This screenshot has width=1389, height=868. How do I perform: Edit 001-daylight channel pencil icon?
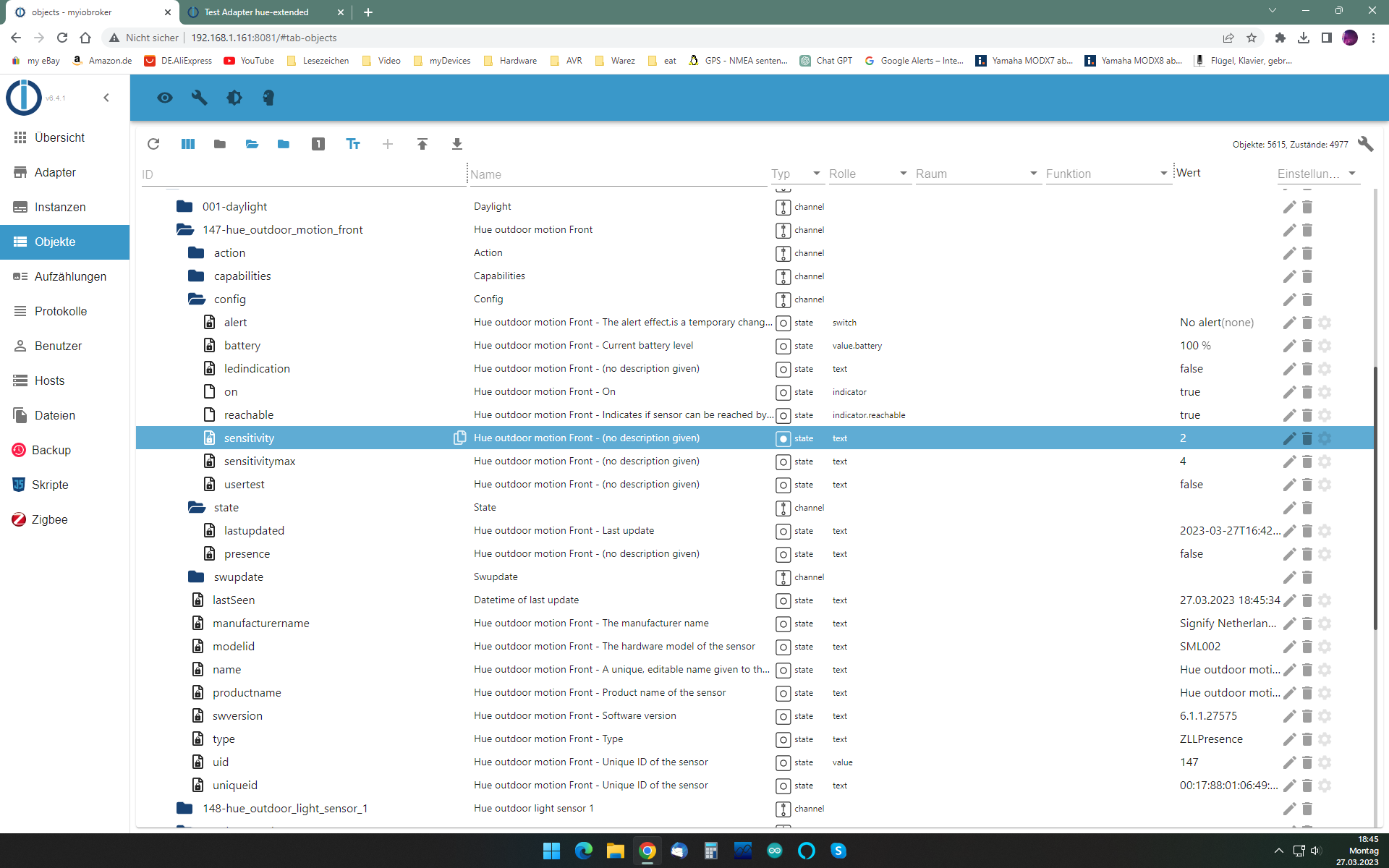pyautogui.click(x=1289, y=207)
